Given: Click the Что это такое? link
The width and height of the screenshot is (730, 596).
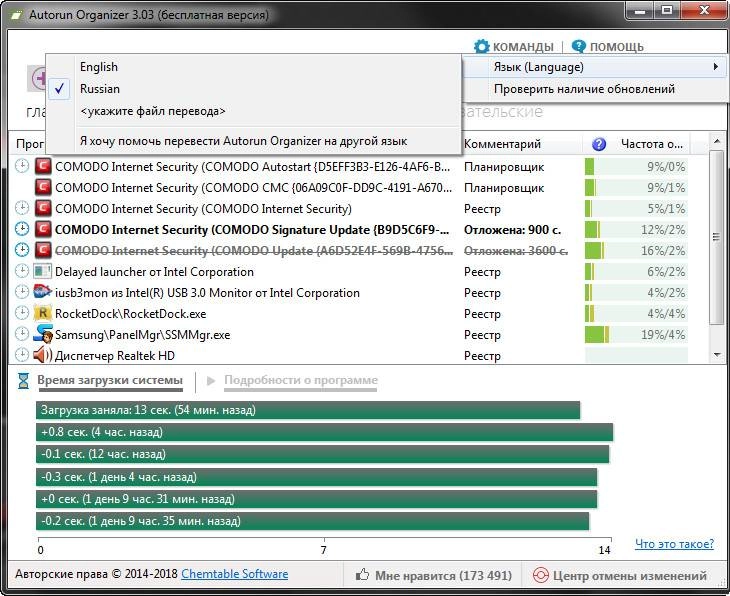Looking at the screenshot, I should (674, 543).
